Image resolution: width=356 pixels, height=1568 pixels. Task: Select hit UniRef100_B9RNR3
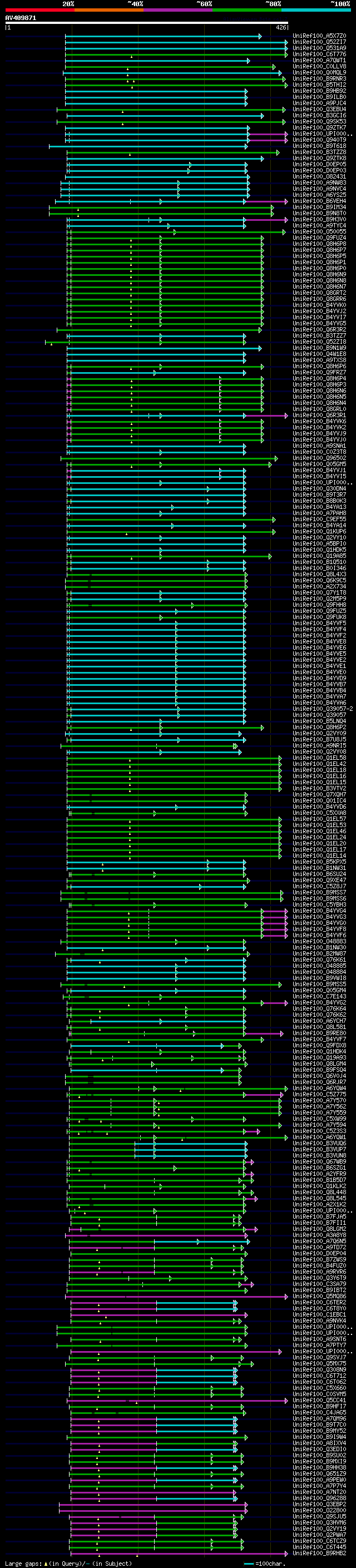tap(319, 78)
